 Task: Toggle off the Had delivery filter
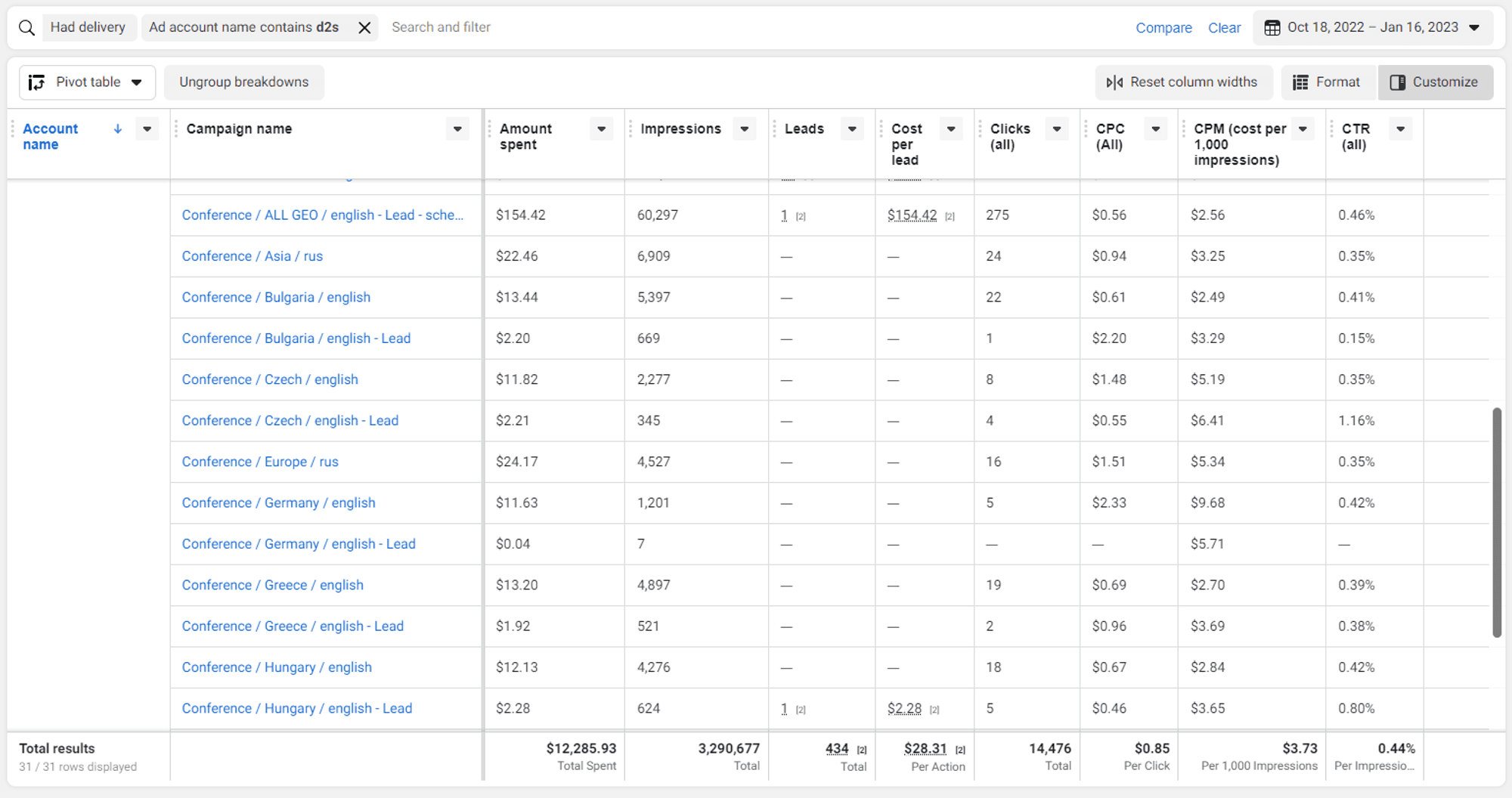tap(88, 27)
